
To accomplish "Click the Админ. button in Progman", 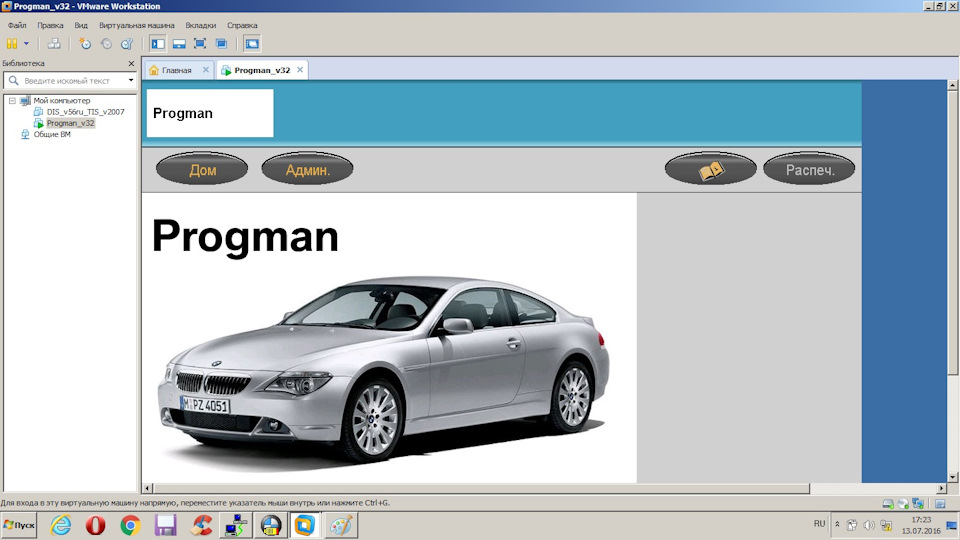I will (307, 169).
